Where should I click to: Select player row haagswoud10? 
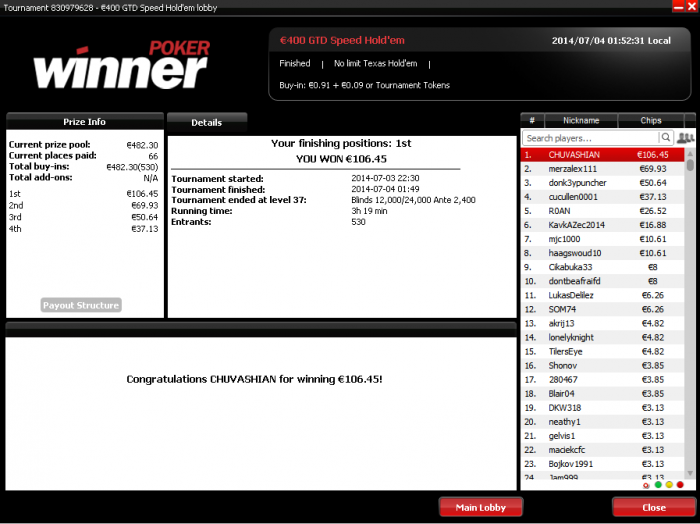(x=603, y=253)
